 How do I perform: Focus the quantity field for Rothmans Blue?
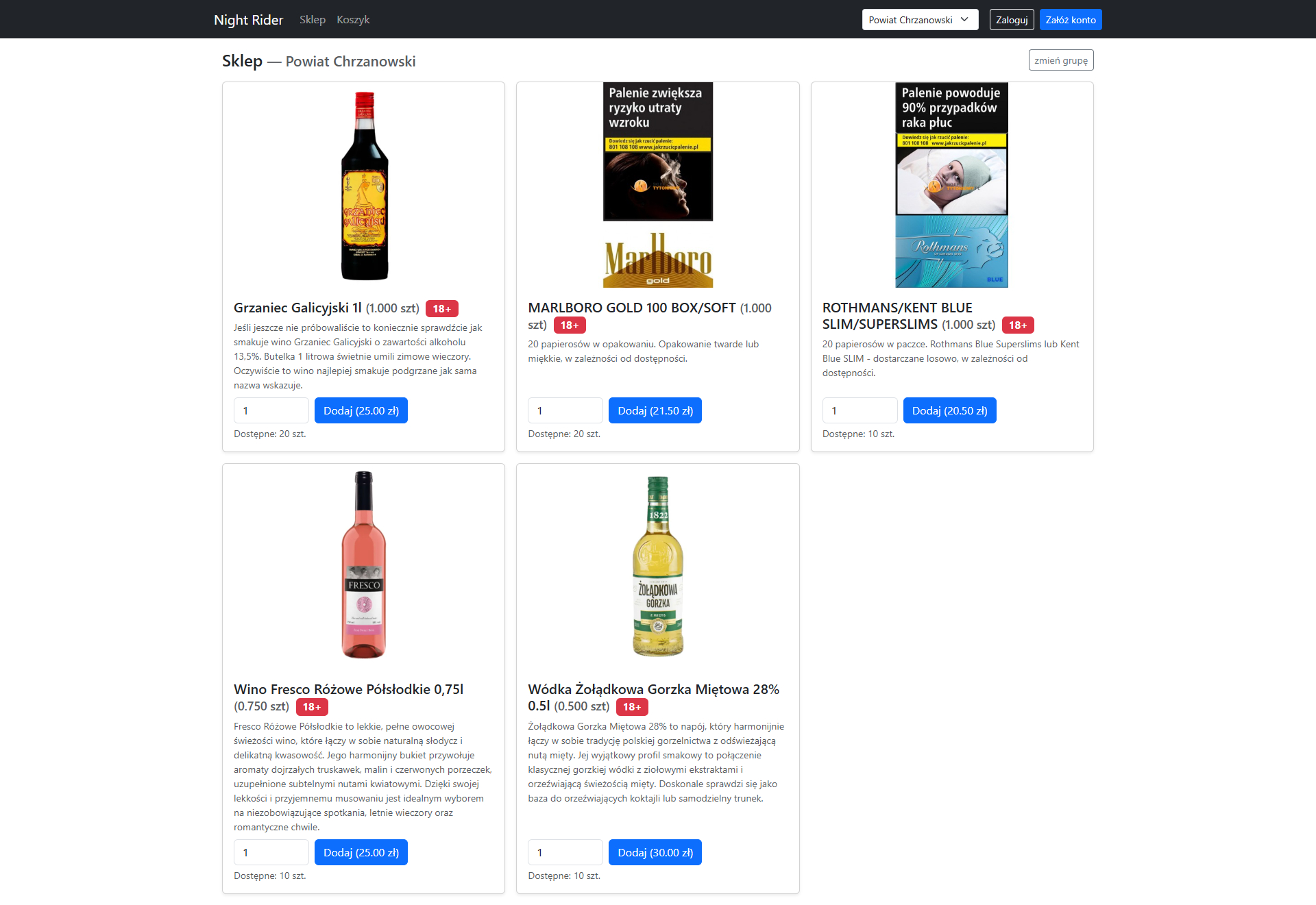coord(860,411)
